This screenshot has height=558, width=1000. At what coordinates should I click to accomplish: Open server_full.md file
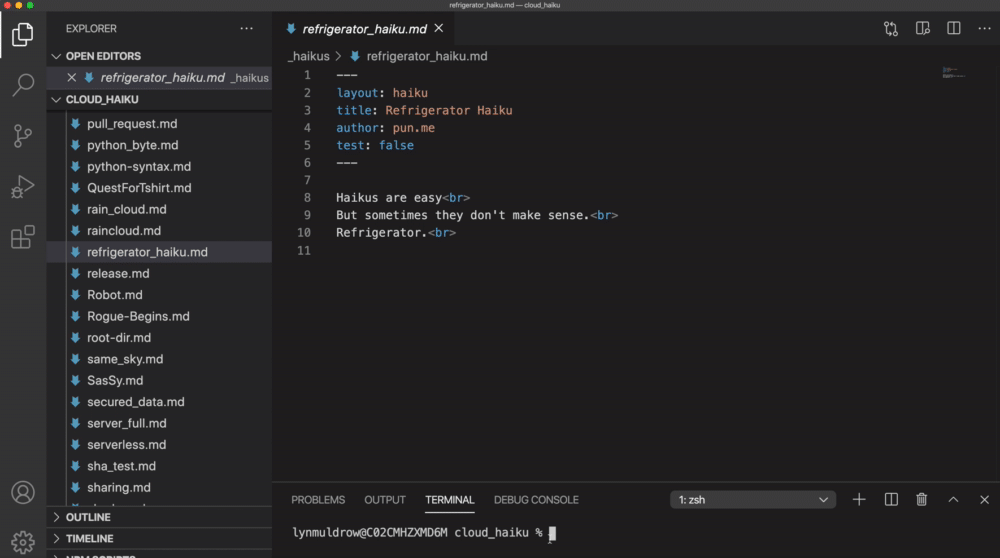159,423
